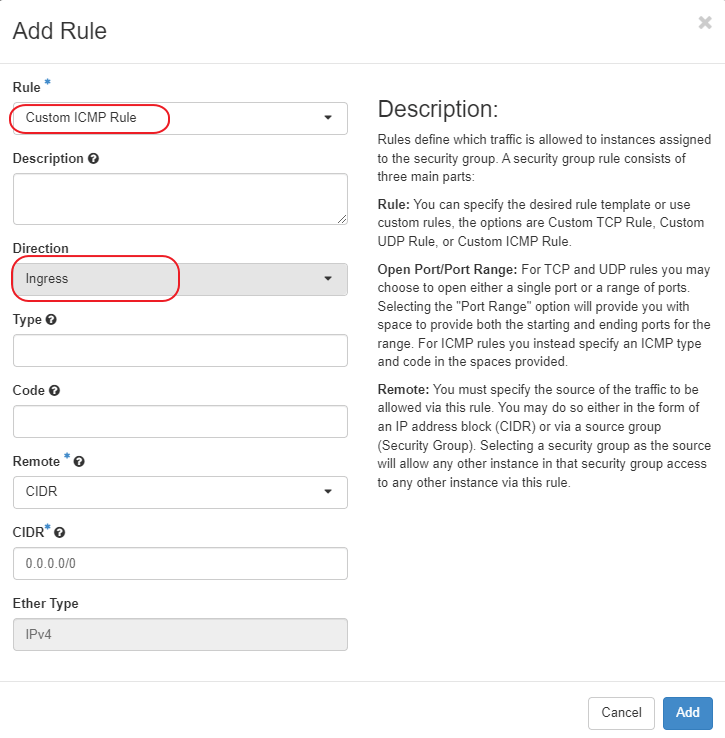
Task: Open the Remote dropdown showing CIDR
Action: coord(180,492)
